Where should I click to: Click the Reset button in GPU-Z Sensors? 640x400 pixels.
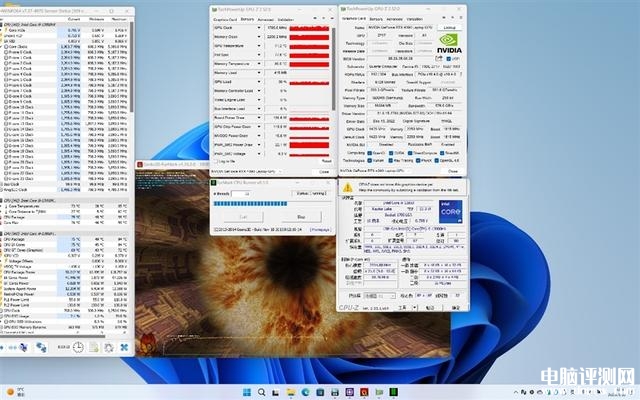click(x=326, y=161)
